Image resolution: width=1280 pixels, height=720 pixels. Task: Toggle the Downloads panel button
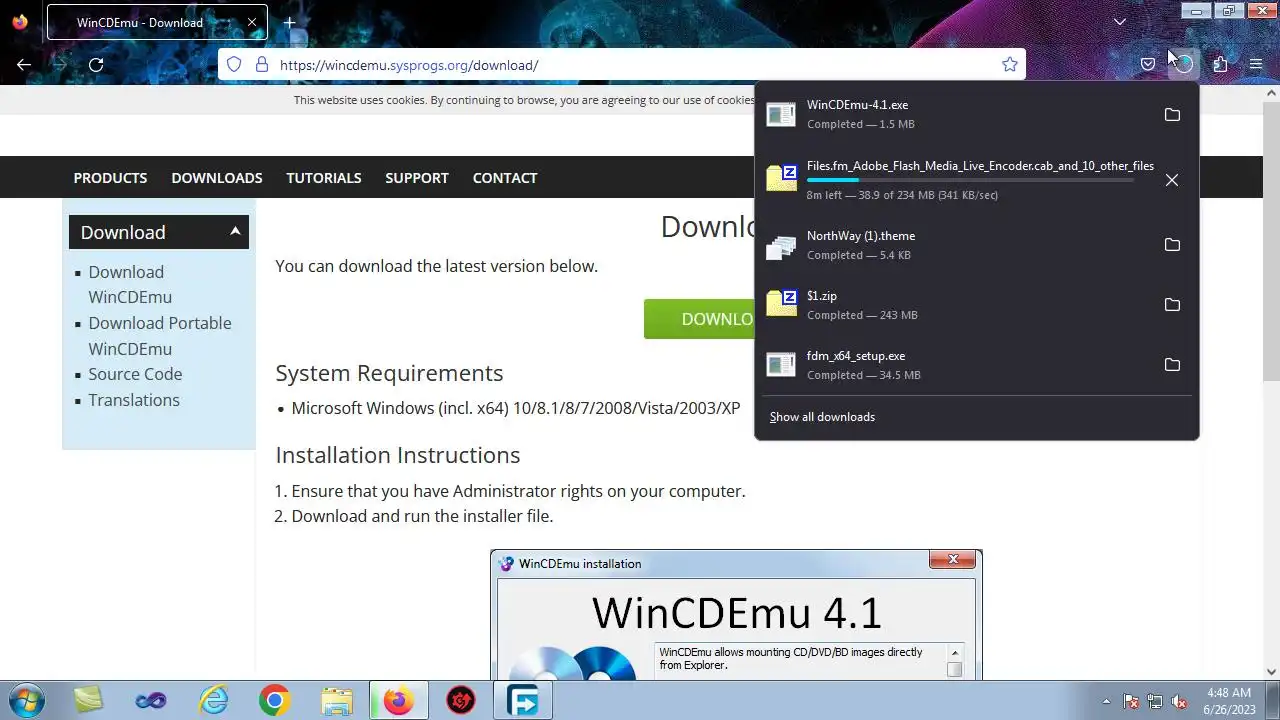(x=1184, y=65)
